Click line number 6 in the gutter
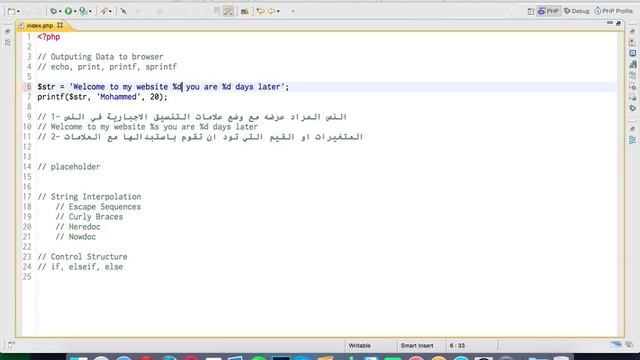The height and width of the screenshot is (360, 640). click(x=29, y=87)
